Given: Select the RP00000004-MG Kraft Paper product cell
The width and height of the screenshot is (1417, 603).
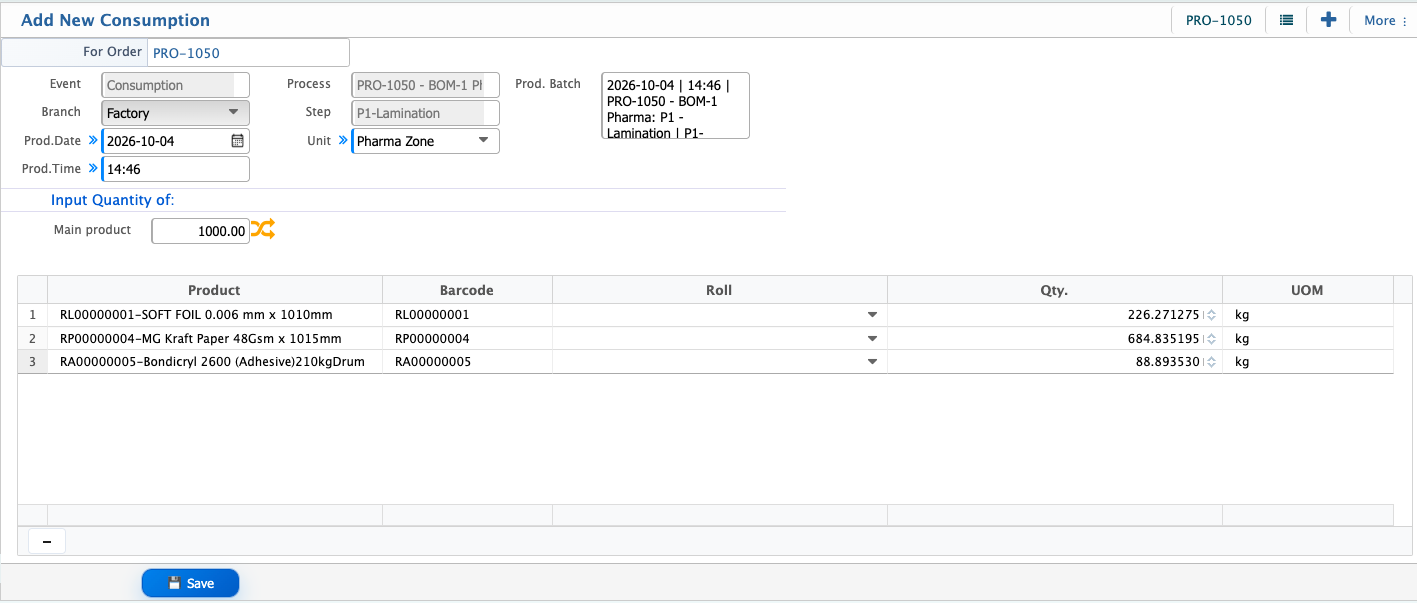Looking at the screenshot, I should click(215, 338).
